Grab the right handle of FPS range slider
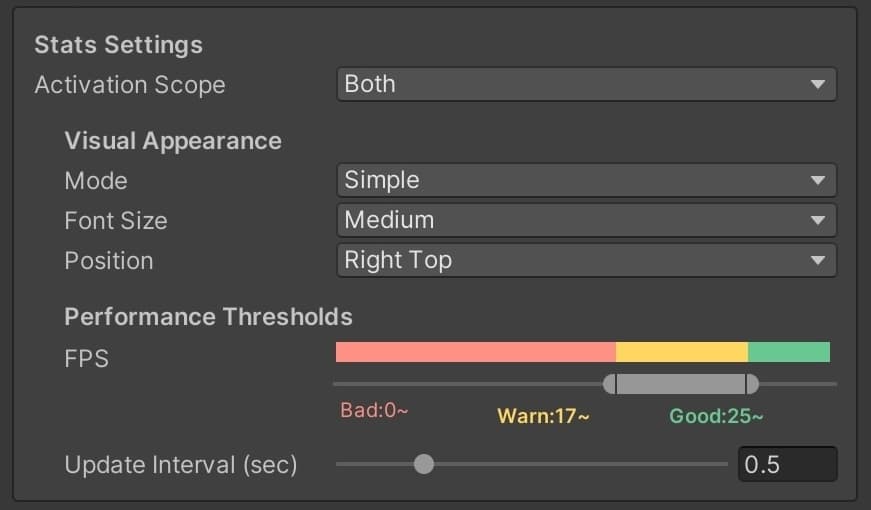871x510 pixels. pyautogui.click(x=752, y=384)
